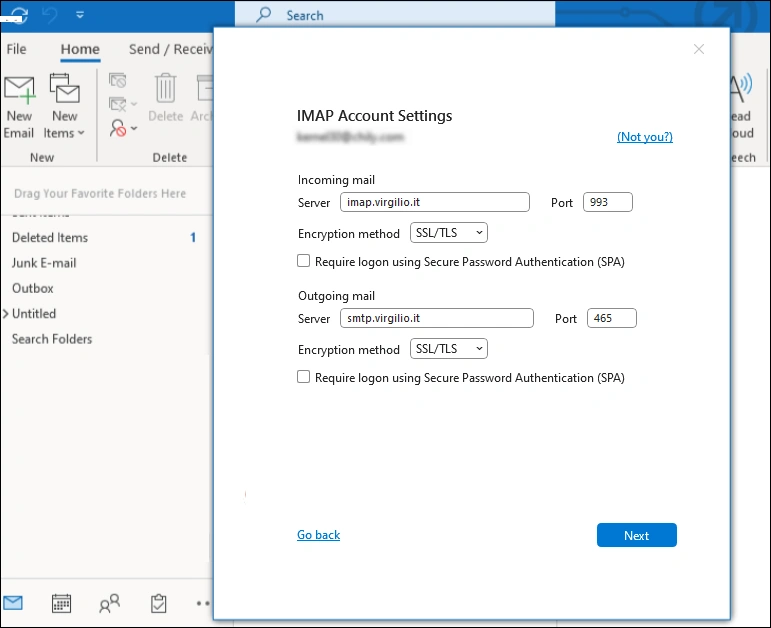Expand the Untitled folder chevron
Screen dimensions: 771x628
[x=5, y=313]
